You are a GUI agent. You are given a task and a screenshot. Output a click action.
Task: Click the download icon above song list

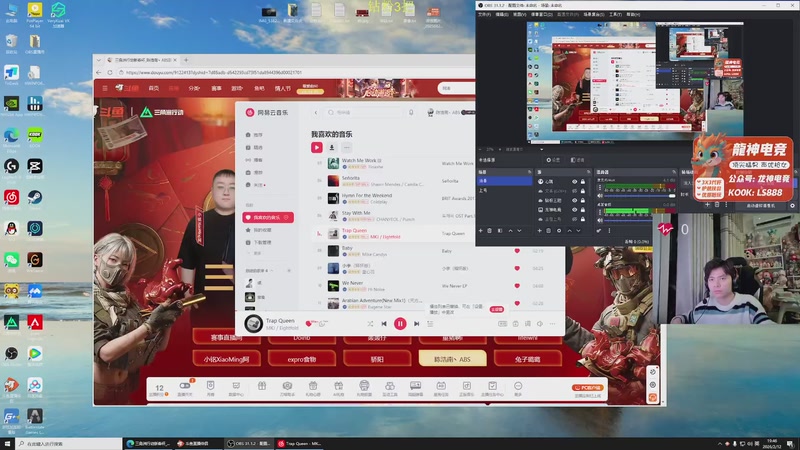[332, 147]
